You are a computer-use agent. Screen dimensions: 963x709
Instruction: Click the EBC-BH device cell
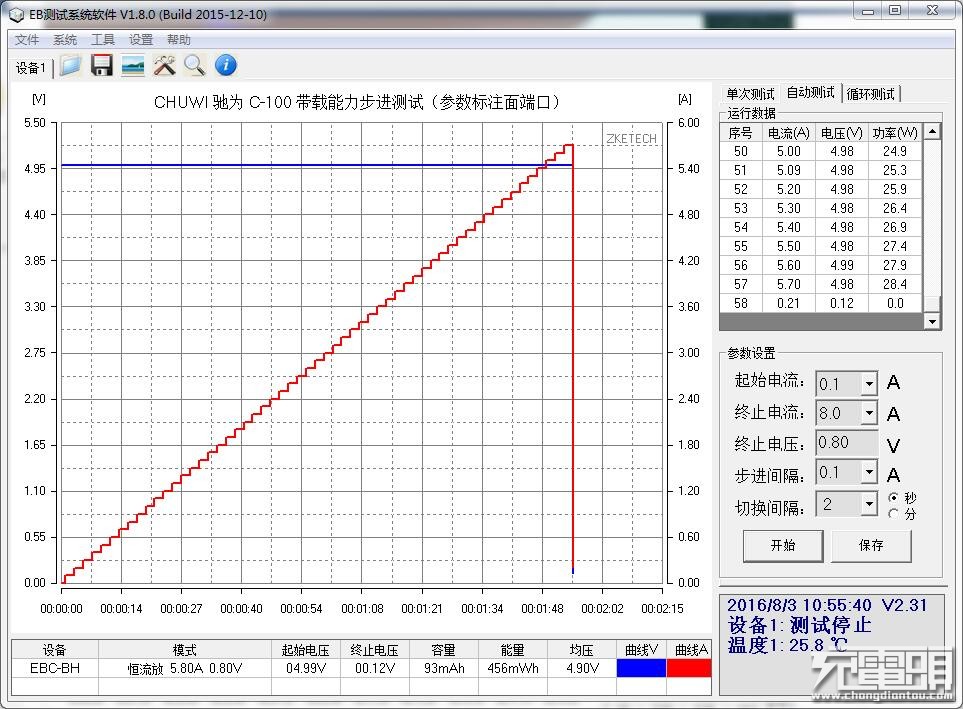pos(55,668)
